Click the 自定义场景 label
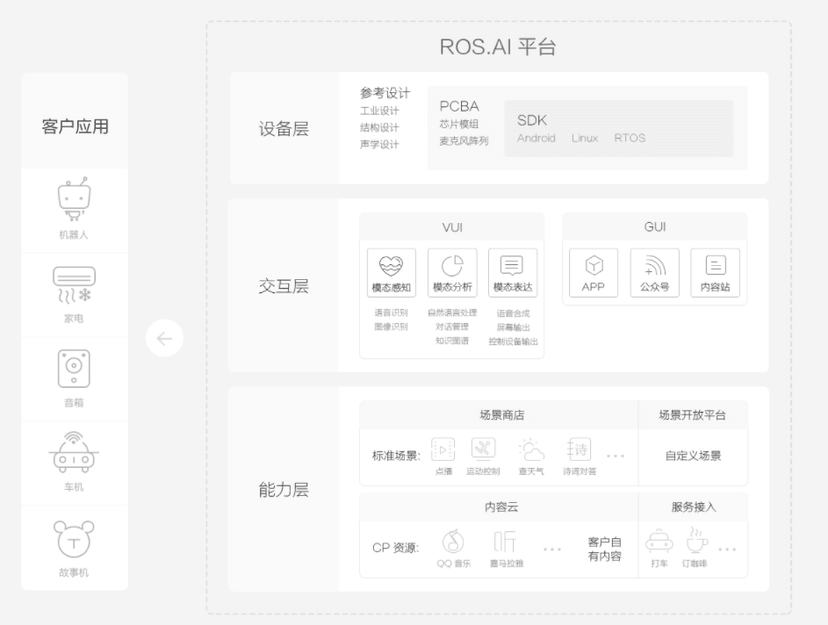 point(693,456)
